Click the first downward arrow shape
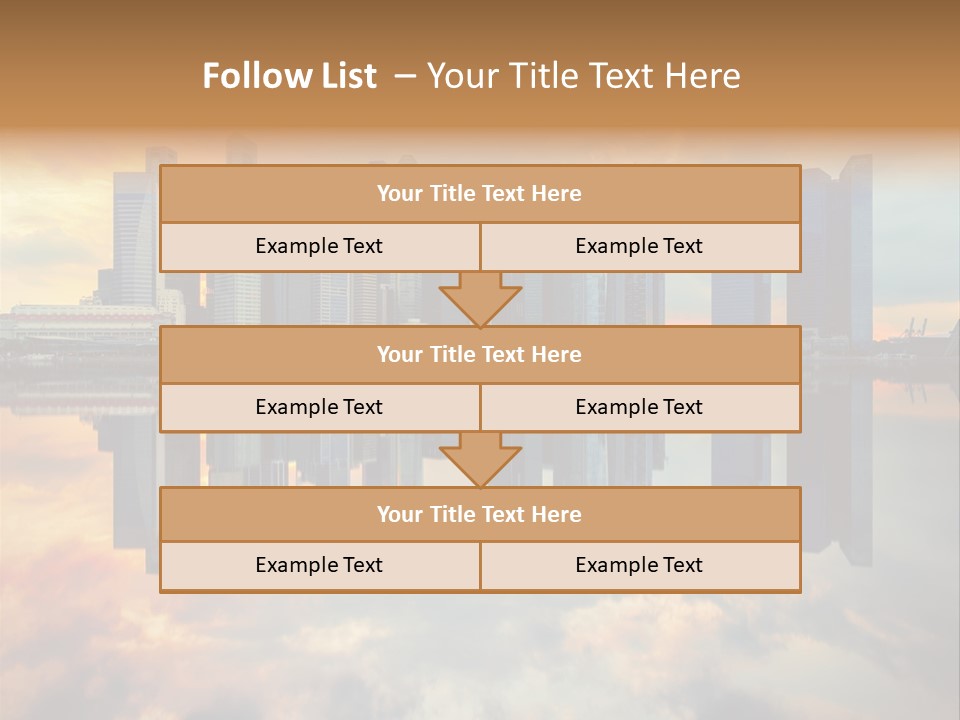The width and height of the screenshot is (960, 720). [x=480, y=299]
